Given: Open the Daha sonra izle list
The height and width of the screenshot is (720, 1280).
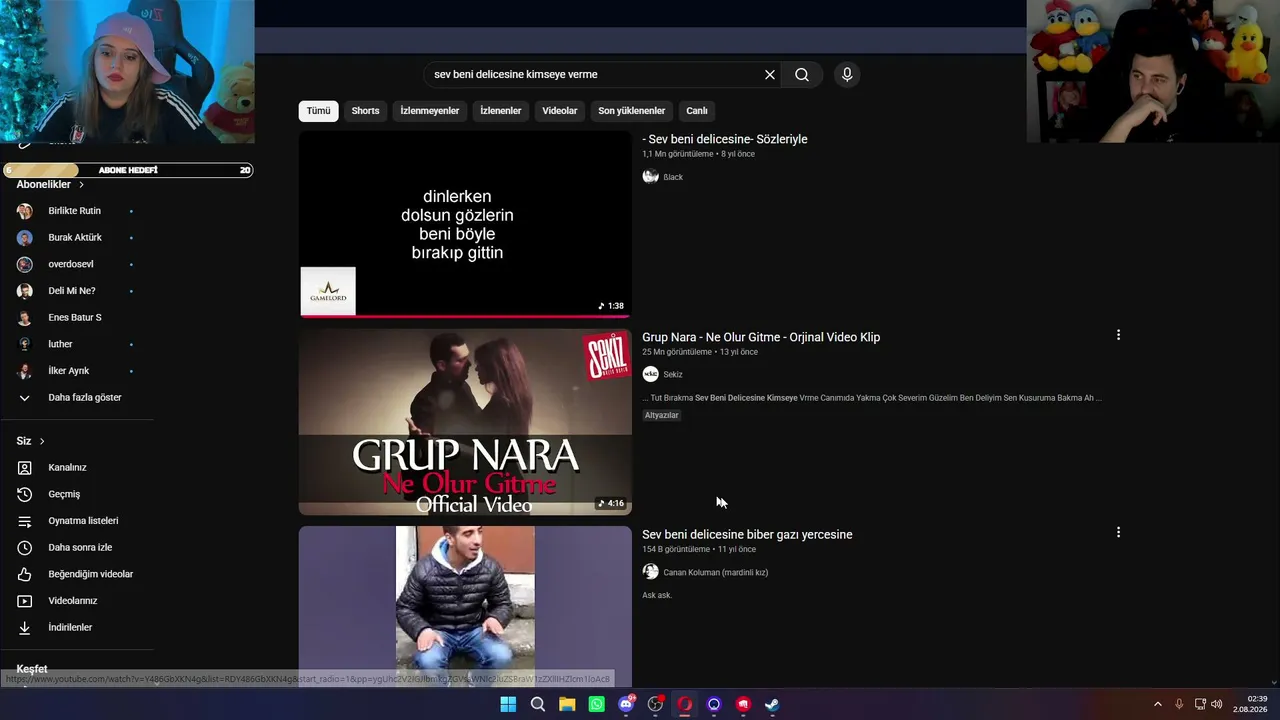Looking at the screenshot, I should [x=78, y=548].
